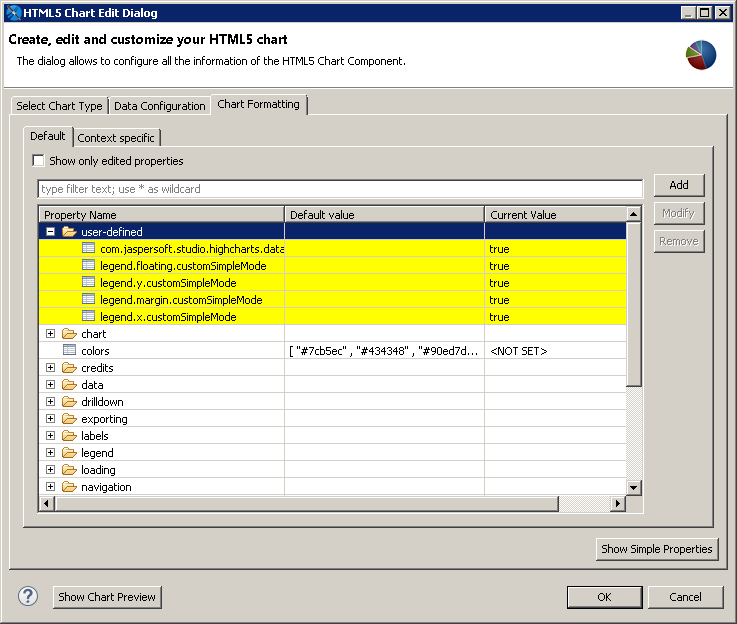The width and height of the screenshot is (737, 624).
Task: Click the pie chart icon in header
Action: tap(701, 55)
